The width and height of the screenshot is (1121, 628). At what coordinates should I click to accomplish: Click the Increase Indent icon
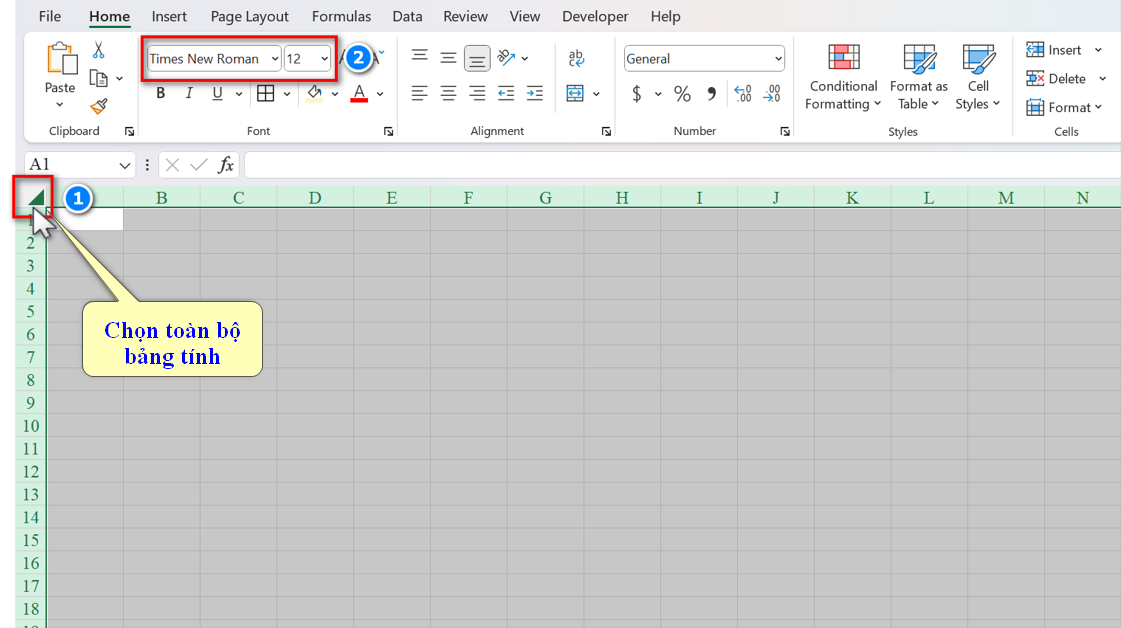pos(535,94)
